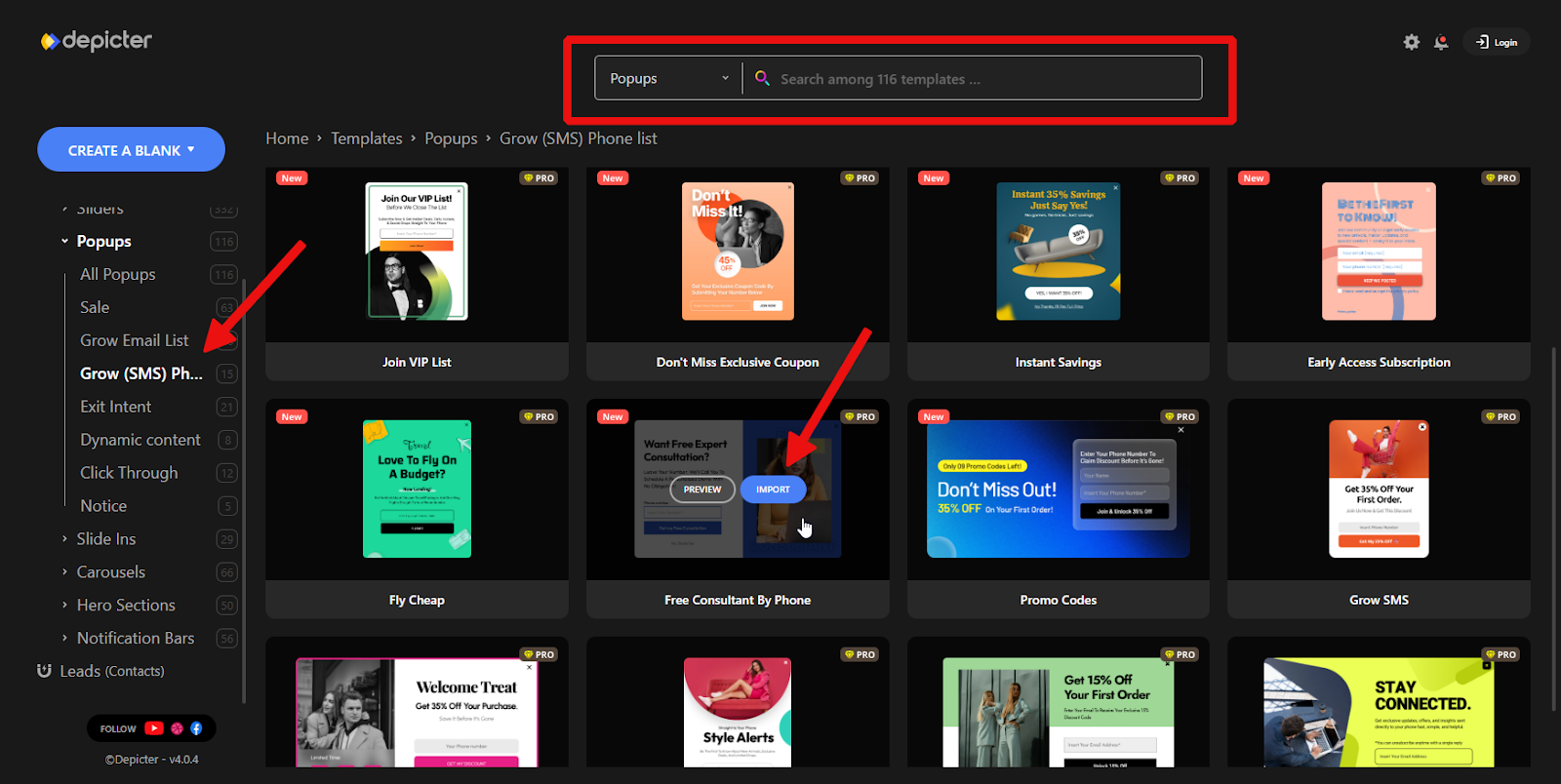Viewport: 1561px width, 784px height.
Task: Open Fly Cheap template thumbnail
Action: [x=417, y=490]
